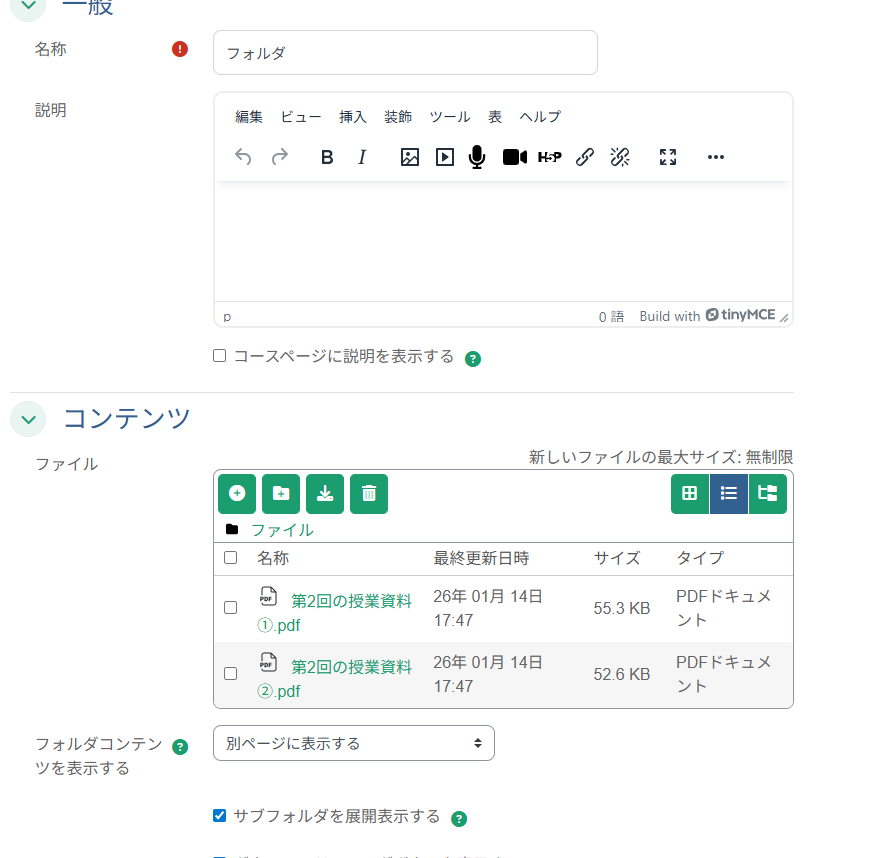Image resolution: width=881 pixels, height=858 pixels.
Task: Insert H5P content via its toolbar icon
Action: (x=549, y=157)
